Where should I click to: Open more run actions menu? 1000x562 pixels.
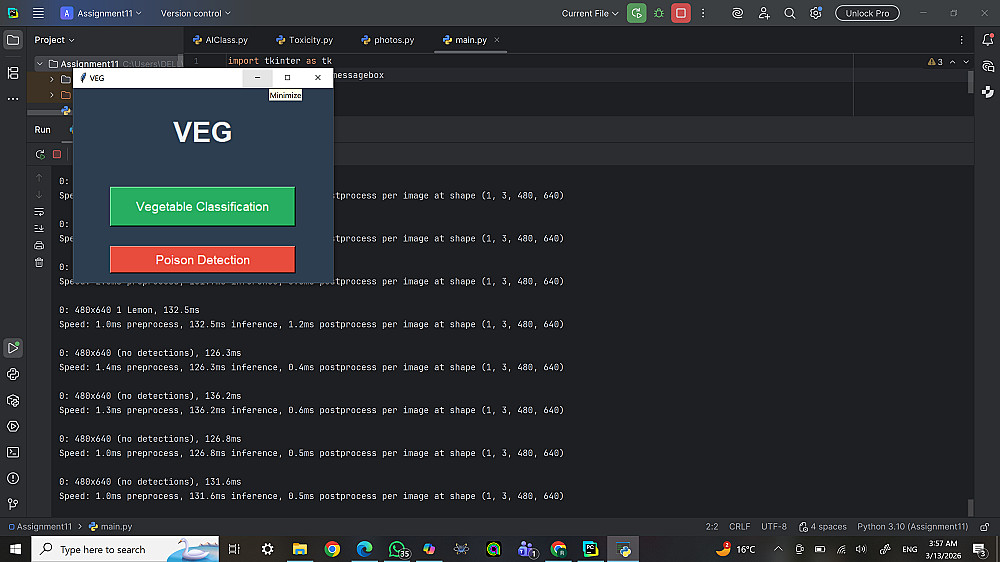(703, 13)
